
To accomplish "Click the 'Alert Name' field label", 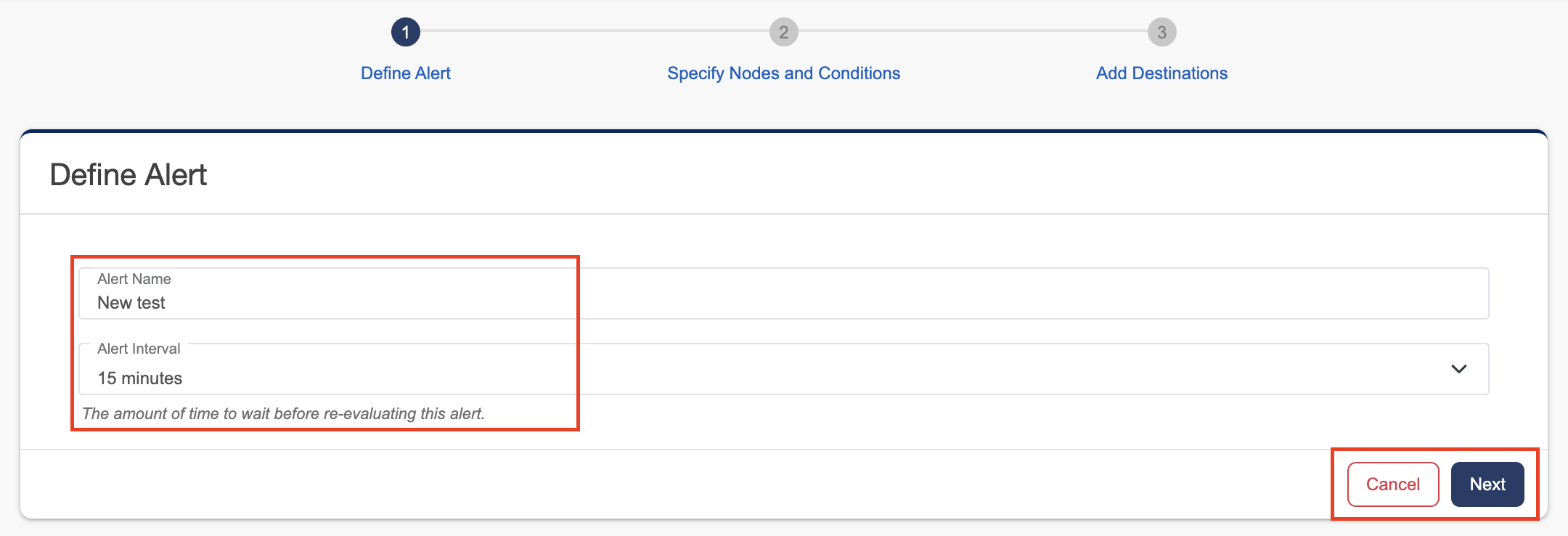I will click(x=134, y=279).
